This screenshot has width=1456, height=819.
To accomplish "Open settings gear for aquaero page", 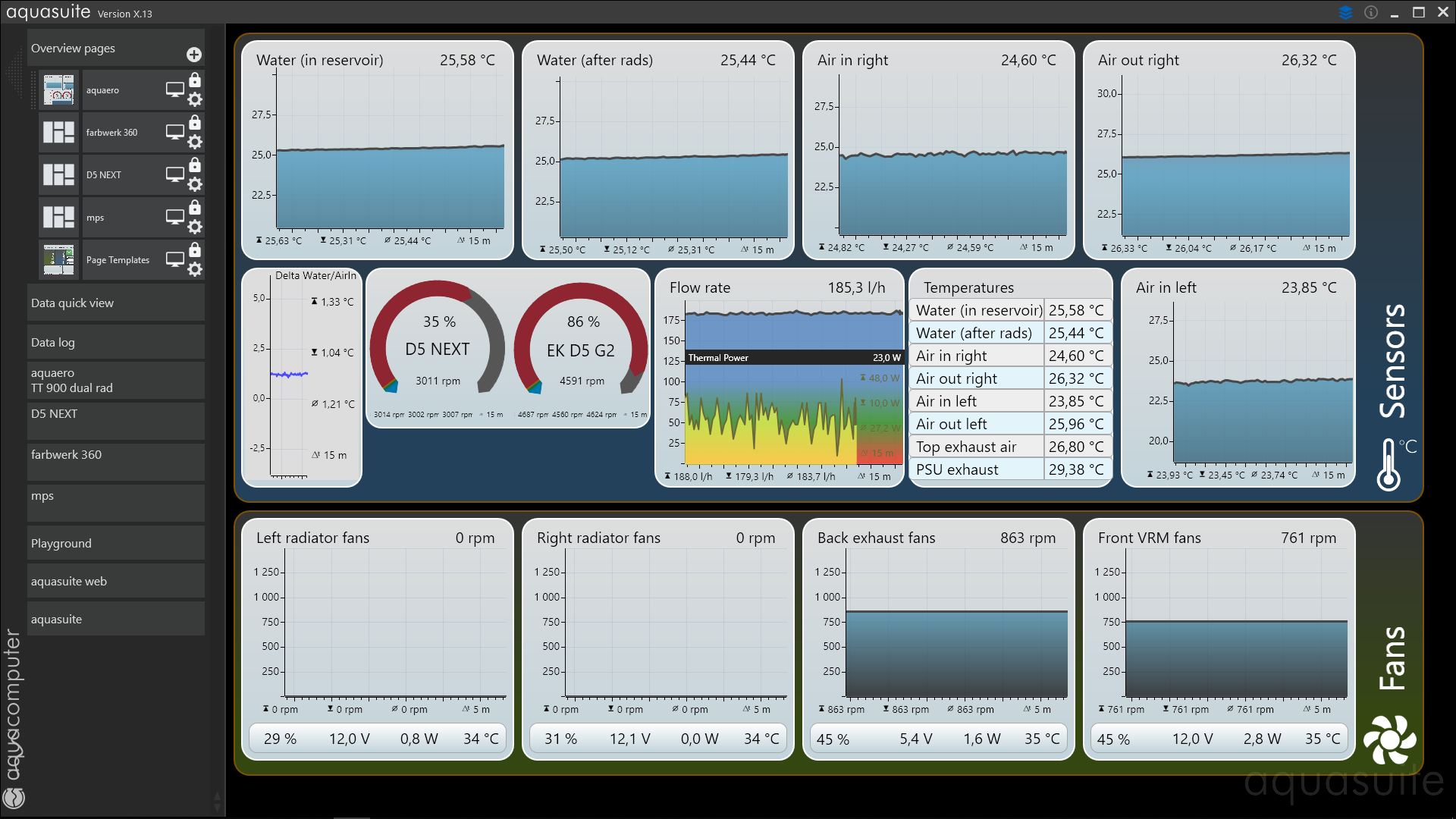I will (195, 99).
